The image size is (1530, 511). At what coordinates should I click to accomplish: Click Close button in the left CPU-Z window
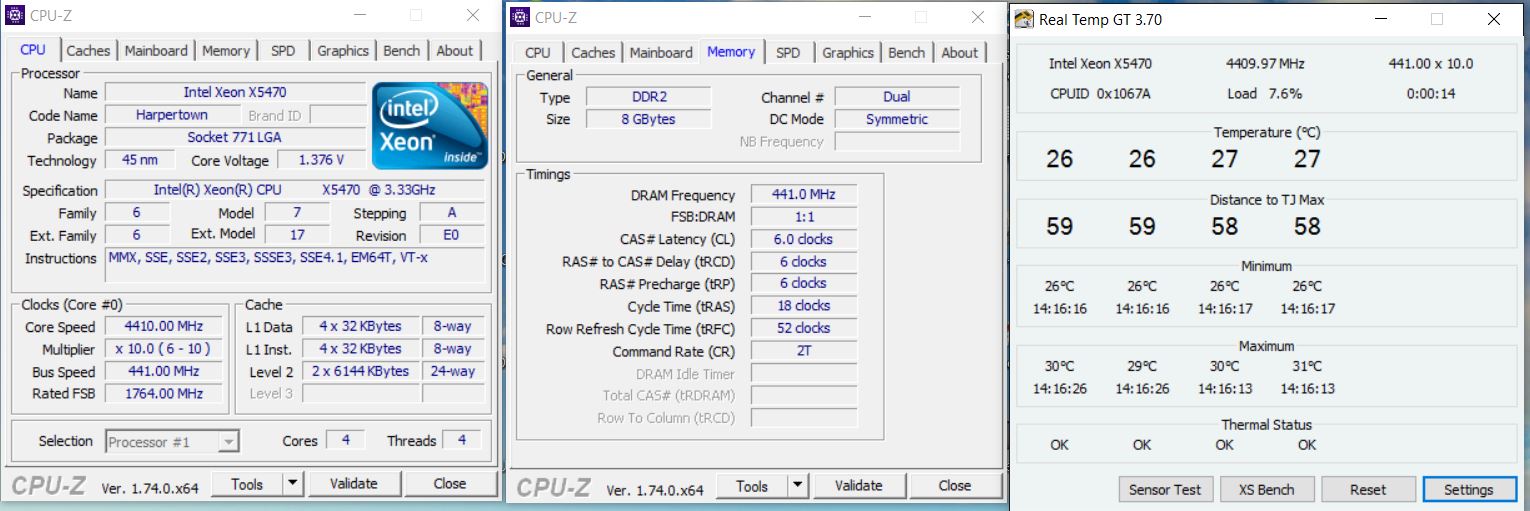pos(450,484)
